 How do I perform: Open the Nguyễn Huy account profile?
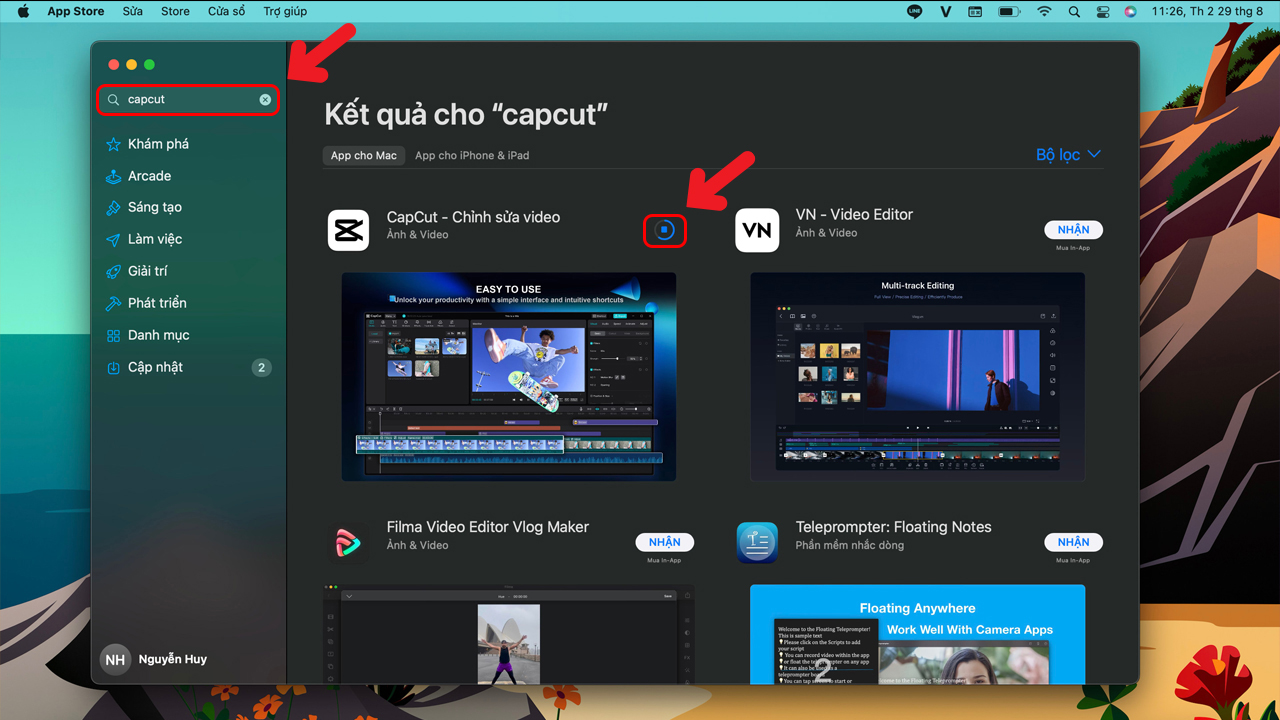click(154, 660)
